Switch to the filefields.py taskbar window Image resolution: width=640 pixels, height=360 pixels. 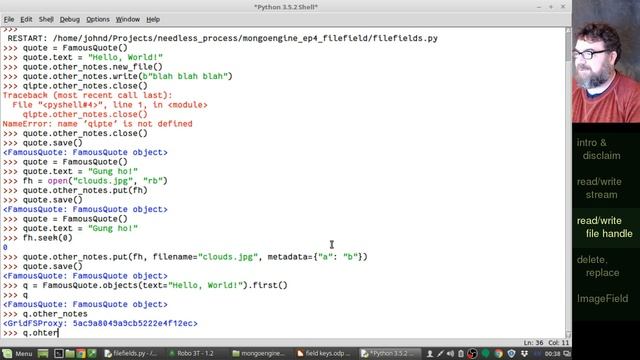131,353
